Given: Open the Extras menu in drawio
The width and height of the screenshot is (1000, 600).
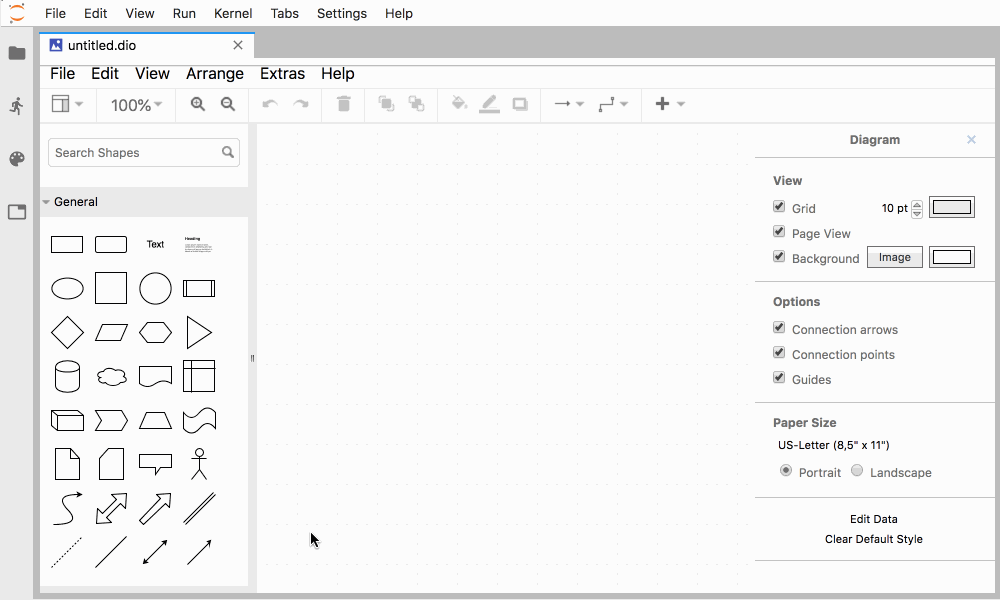Looking at the screenshot, I should pos(282,73).
